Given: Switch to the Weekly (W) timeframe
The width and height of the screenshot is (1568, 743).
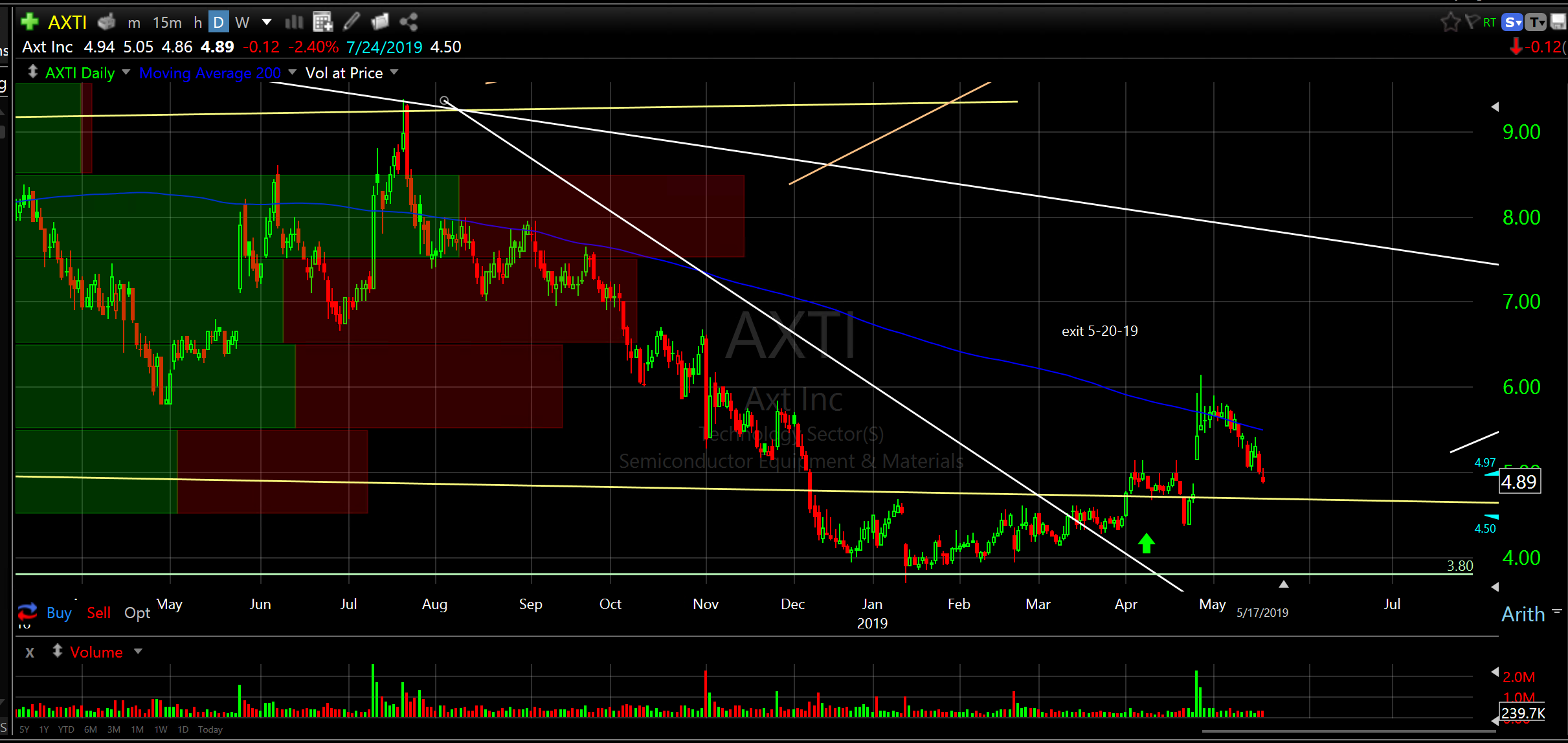Looking at the screenshot, I should [242, 23].
